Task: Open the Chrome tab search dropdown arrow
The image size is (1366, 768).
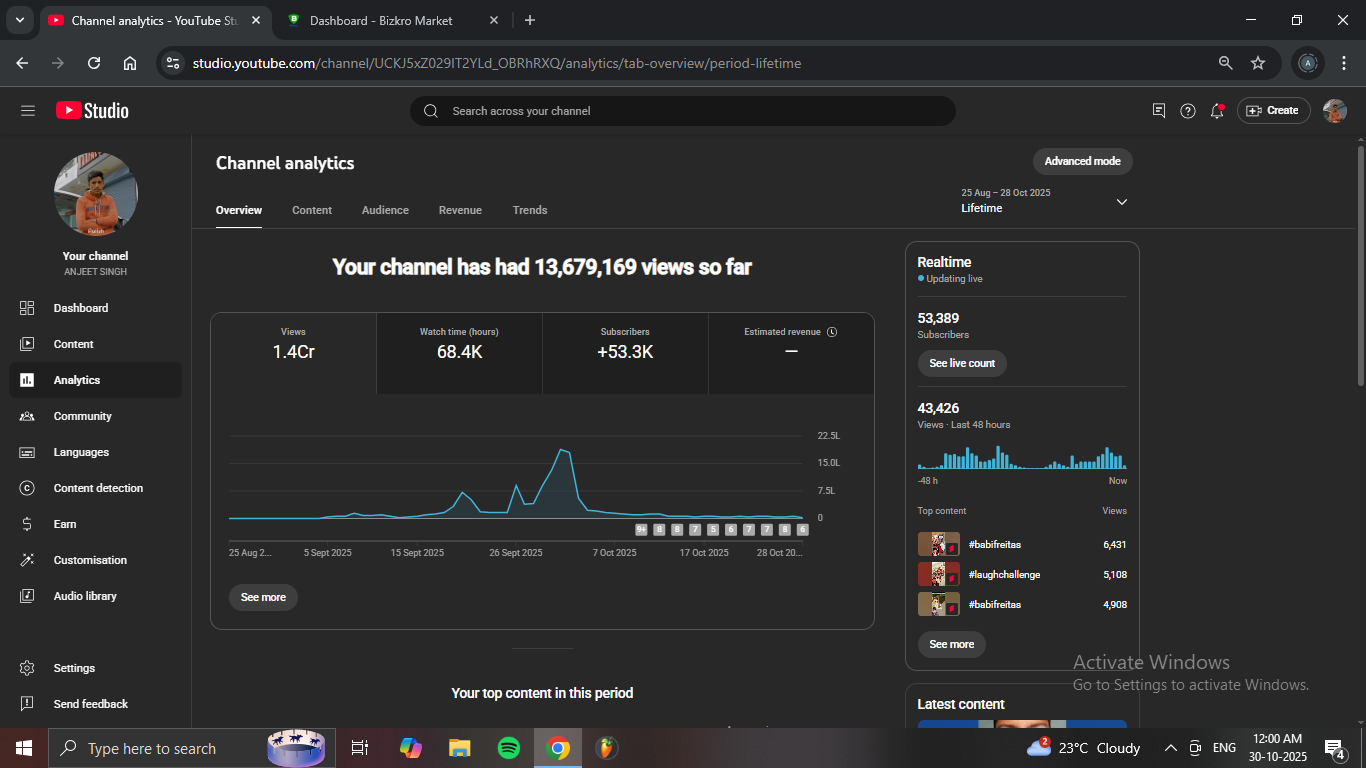Action: 19,20
